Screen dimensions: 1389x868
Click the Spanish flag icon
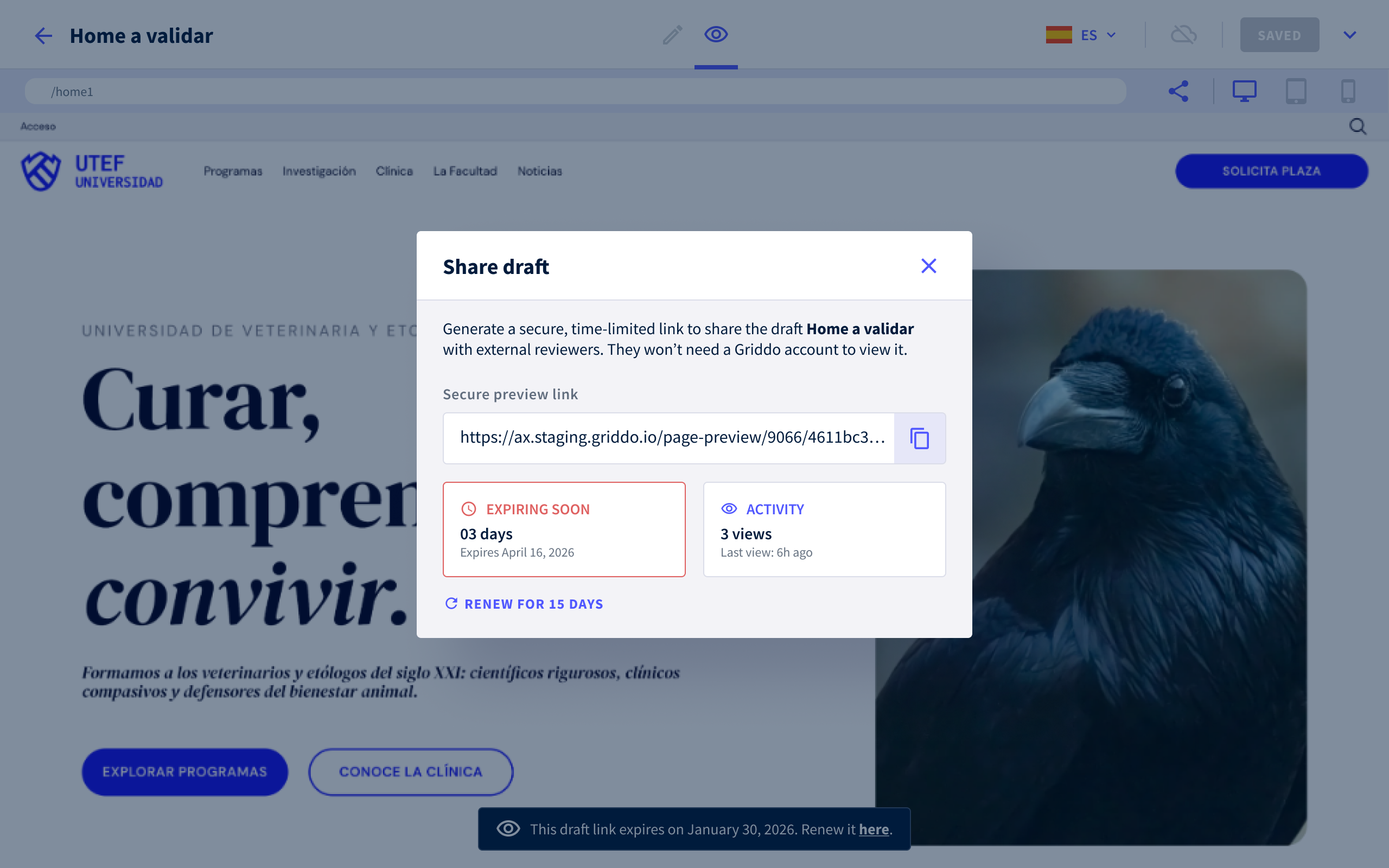pyautogui.click(x=1059, y=35)
